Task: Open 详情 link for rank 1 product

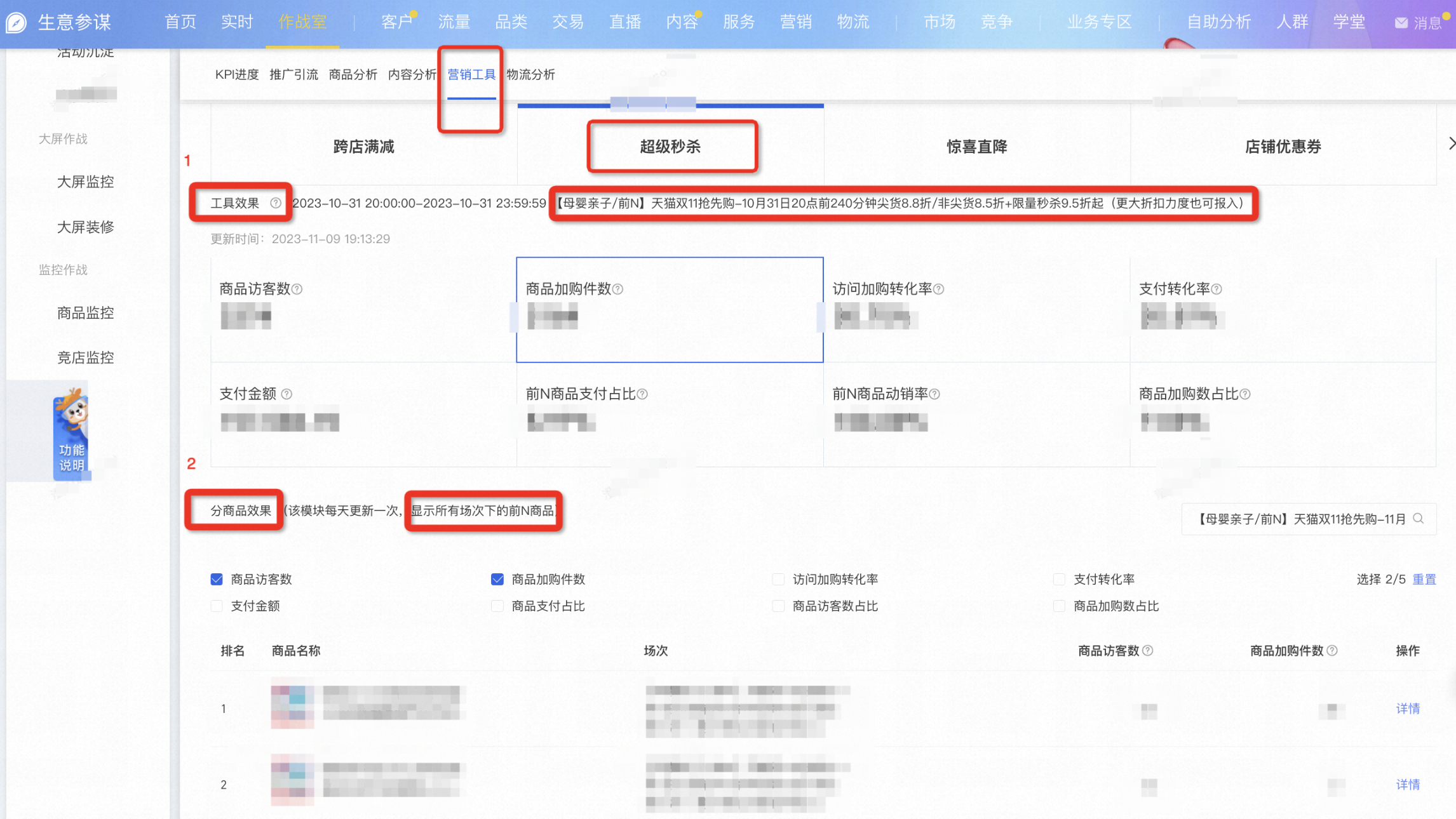Action: tap(1408, 709)
